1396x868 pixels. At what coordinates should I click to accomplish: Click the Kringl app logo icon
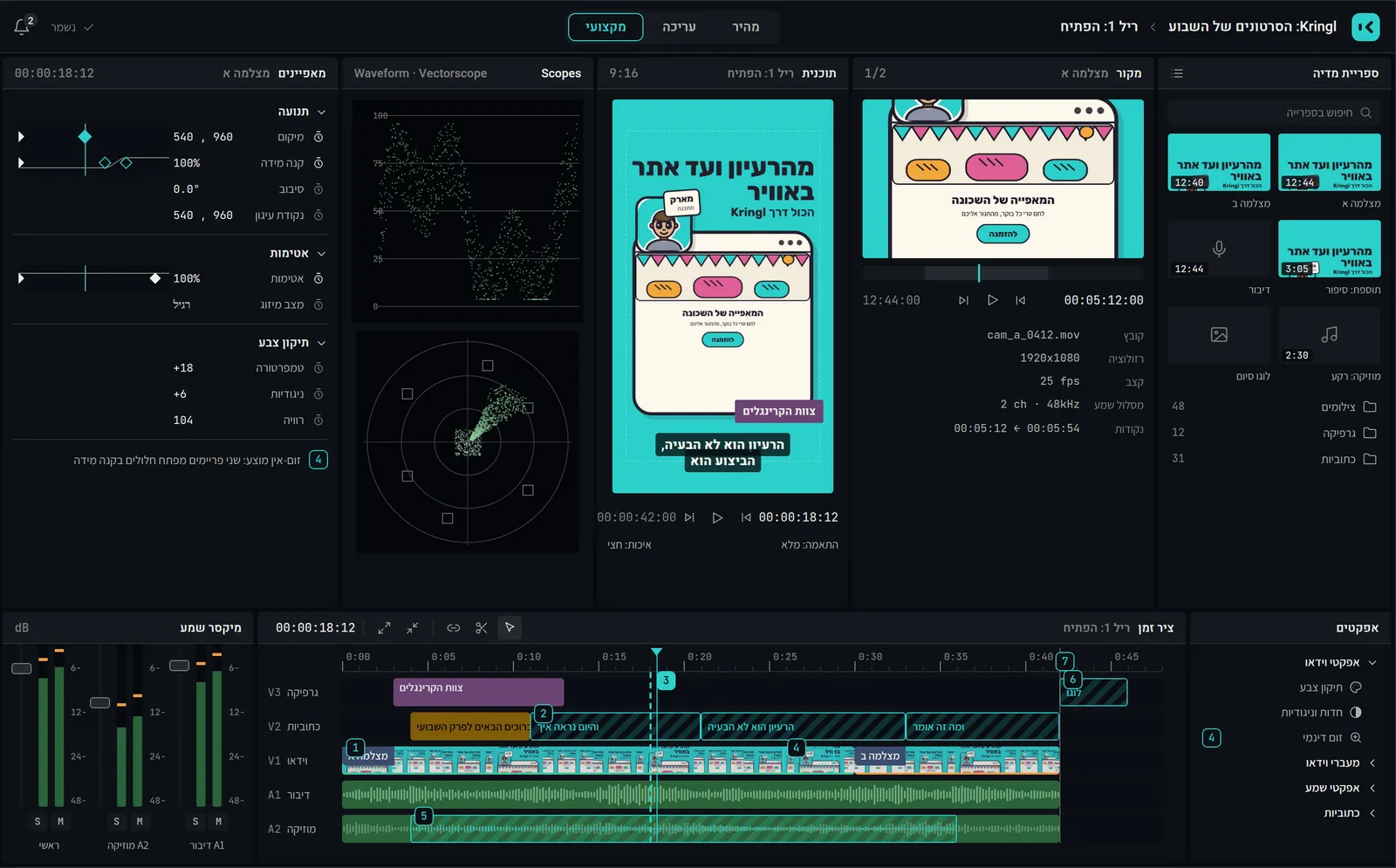point(1365,27)
